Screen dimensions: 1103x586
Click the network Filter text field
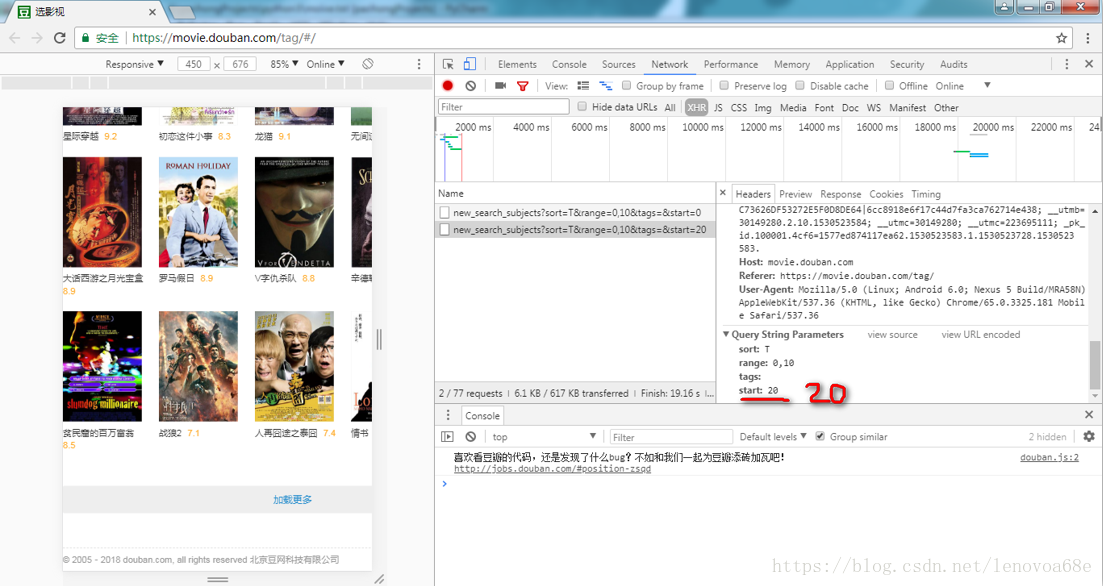point(504,107)
